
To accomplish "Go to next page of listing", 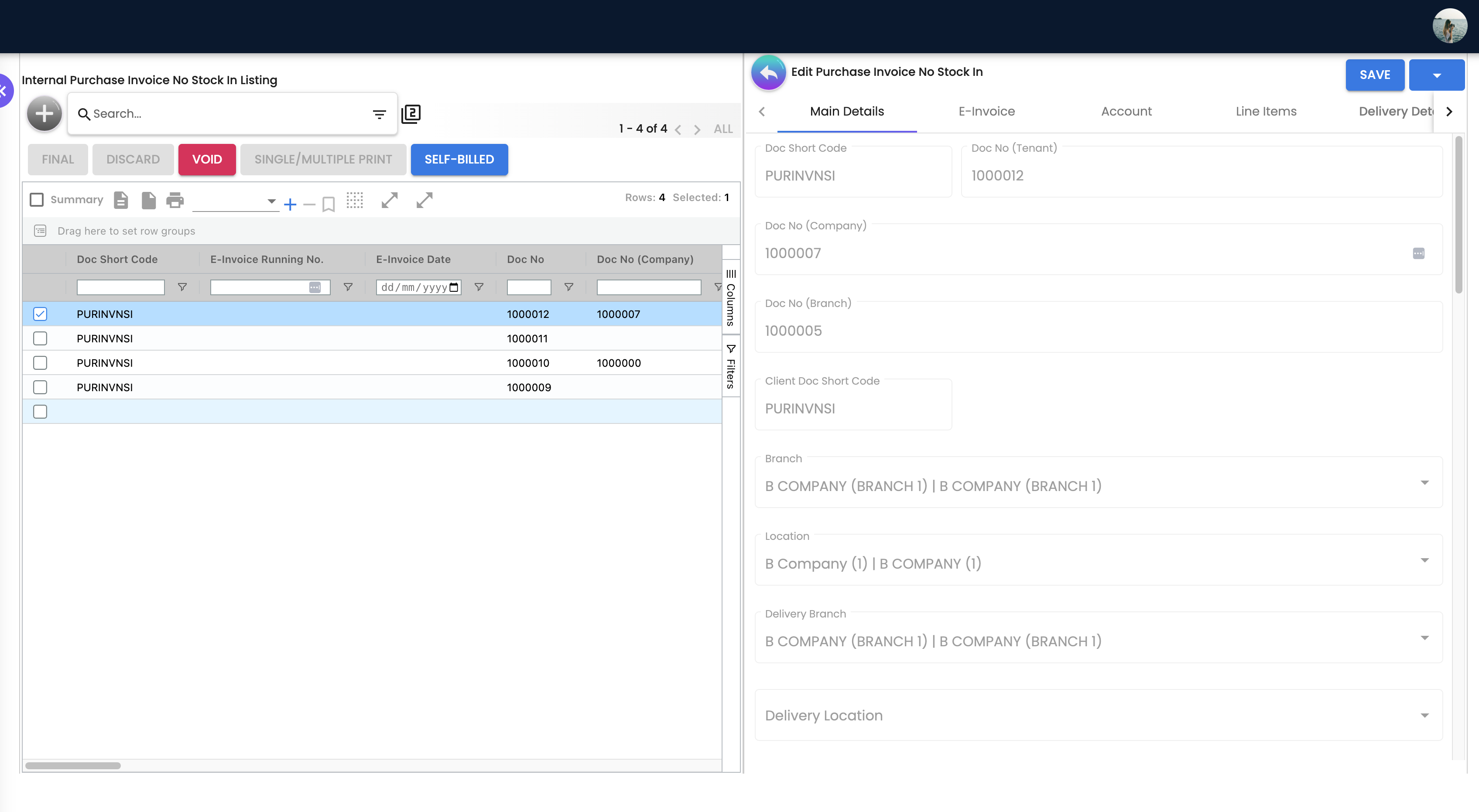I will pos(697,130).
